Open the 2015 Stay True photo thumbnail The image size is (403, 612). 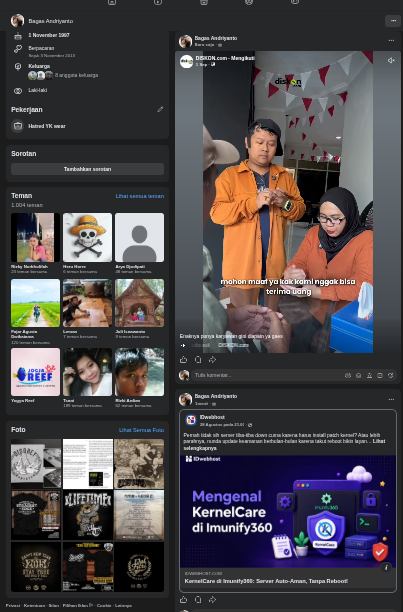36,567
